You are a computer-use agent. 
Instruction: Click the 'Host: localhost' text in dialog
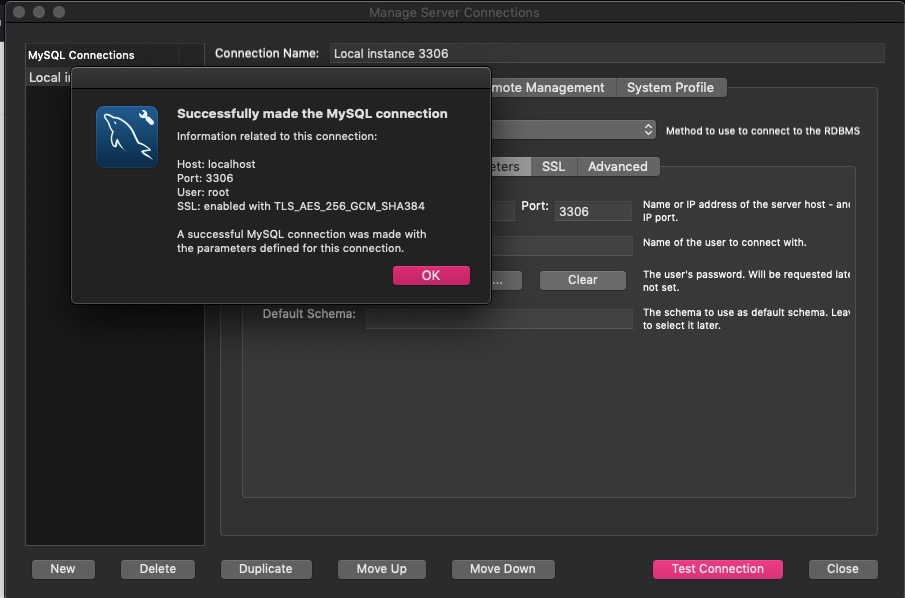[216, 164]
